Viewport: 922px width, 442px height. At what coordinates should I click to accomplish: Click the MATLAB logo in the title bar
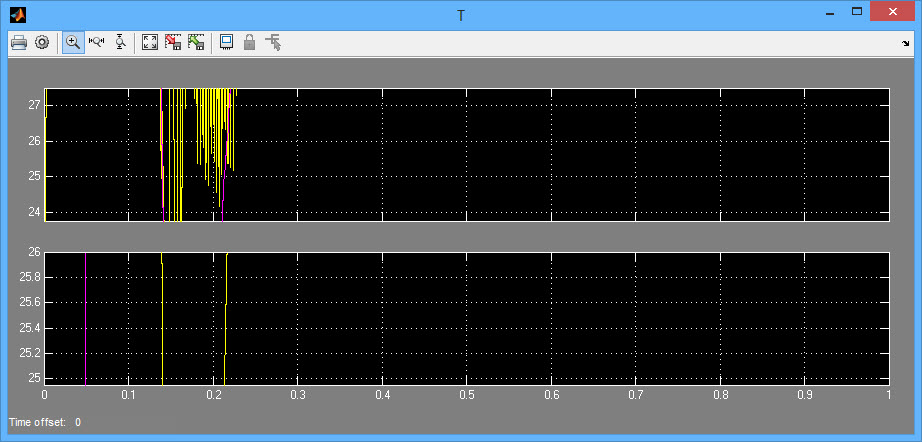(16, 14)
